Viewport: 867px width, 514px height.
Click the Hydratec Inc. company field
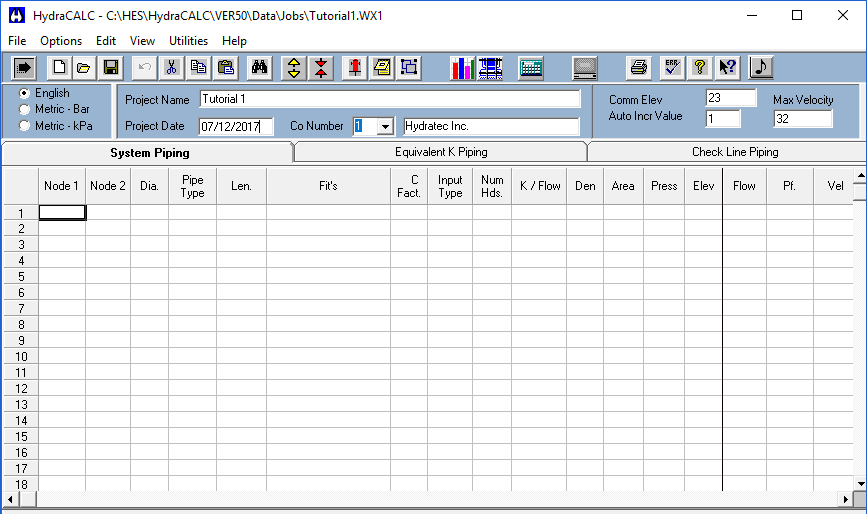[491, 126]
